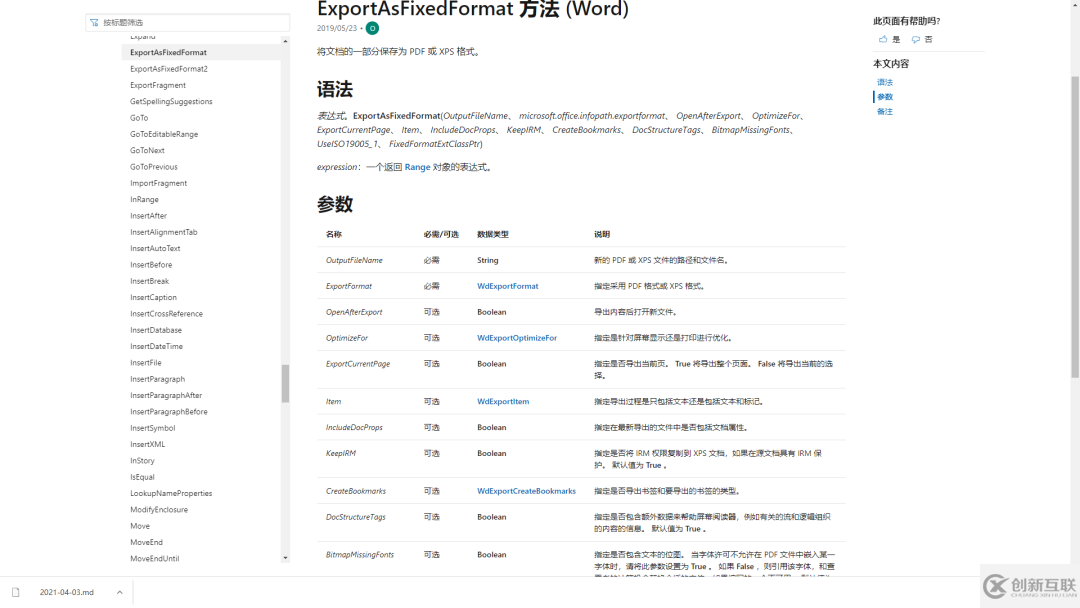Image resolution: width=1080 pixels, height=608 pixels.
Task: Open InsertSymbol in sidebar
Action: tap(152, 428)
